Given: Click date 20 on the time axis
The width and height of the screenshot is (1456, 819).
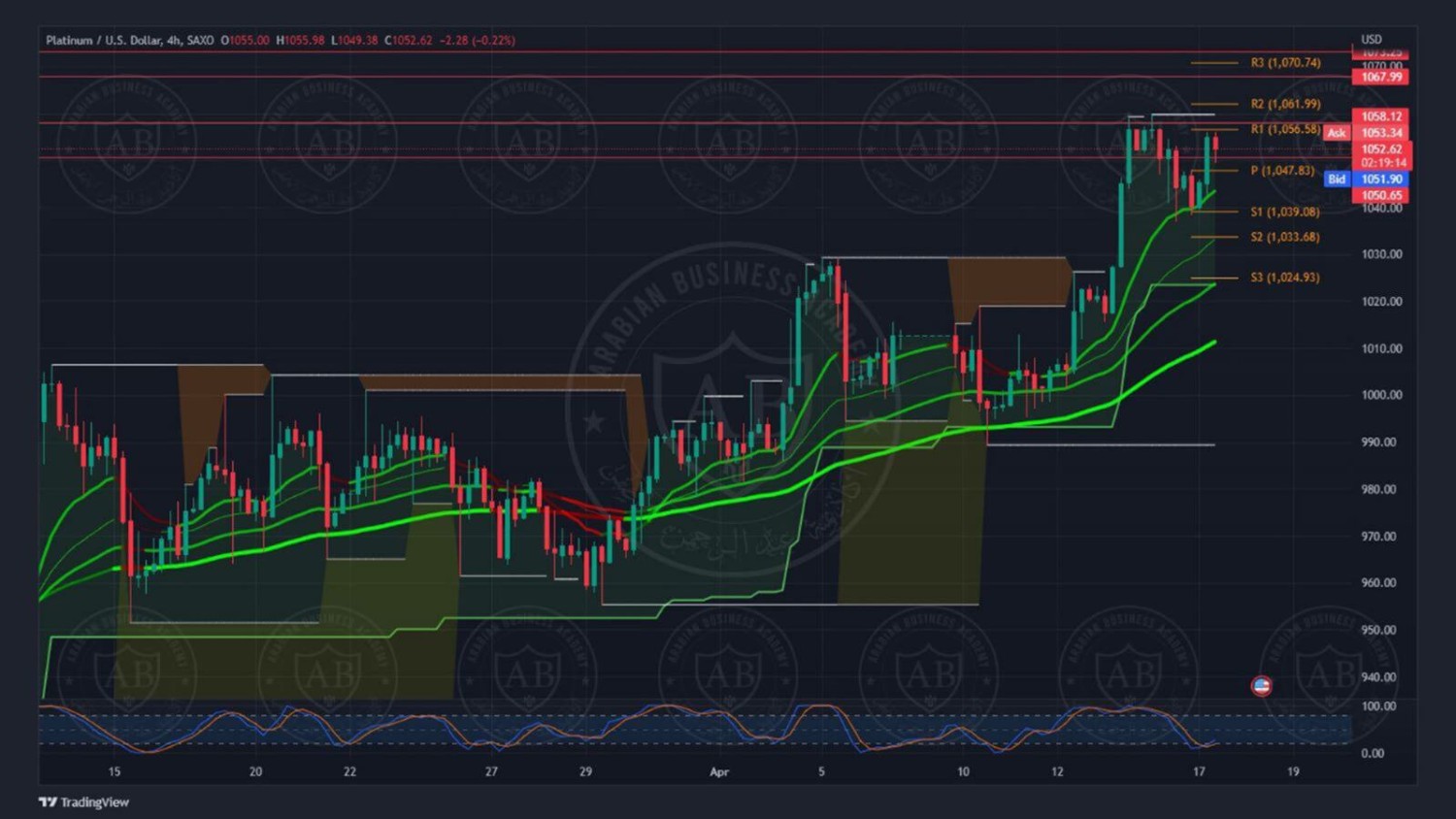Looking at the screenshot, I should click(255, 772).
